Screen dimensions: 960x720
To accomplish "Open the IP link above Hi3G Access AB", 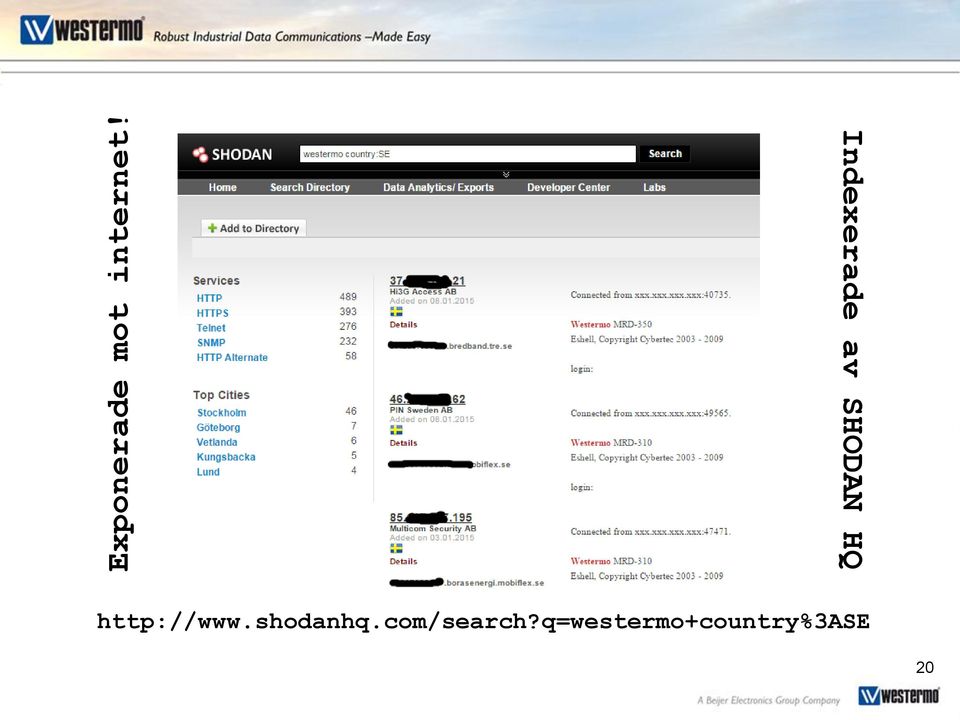I will pos(427,281).
